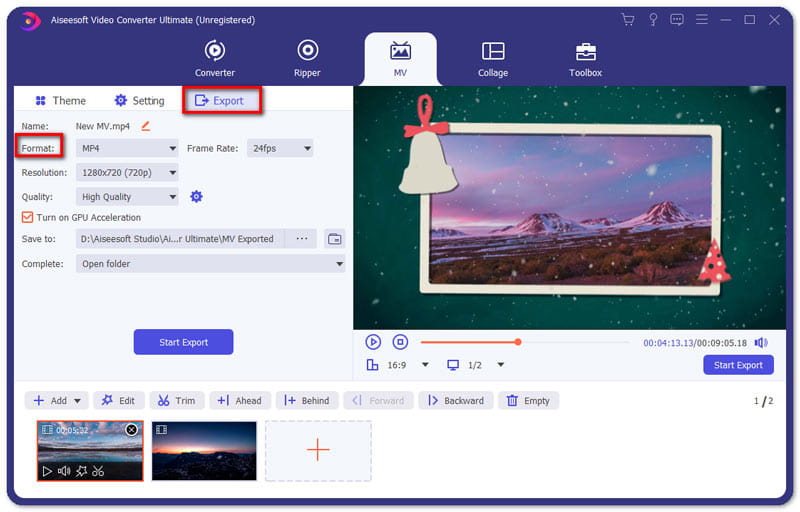The image size is (800, 512).
Task: Click the pencil icon to rename MV
Action: coord(146,125)
